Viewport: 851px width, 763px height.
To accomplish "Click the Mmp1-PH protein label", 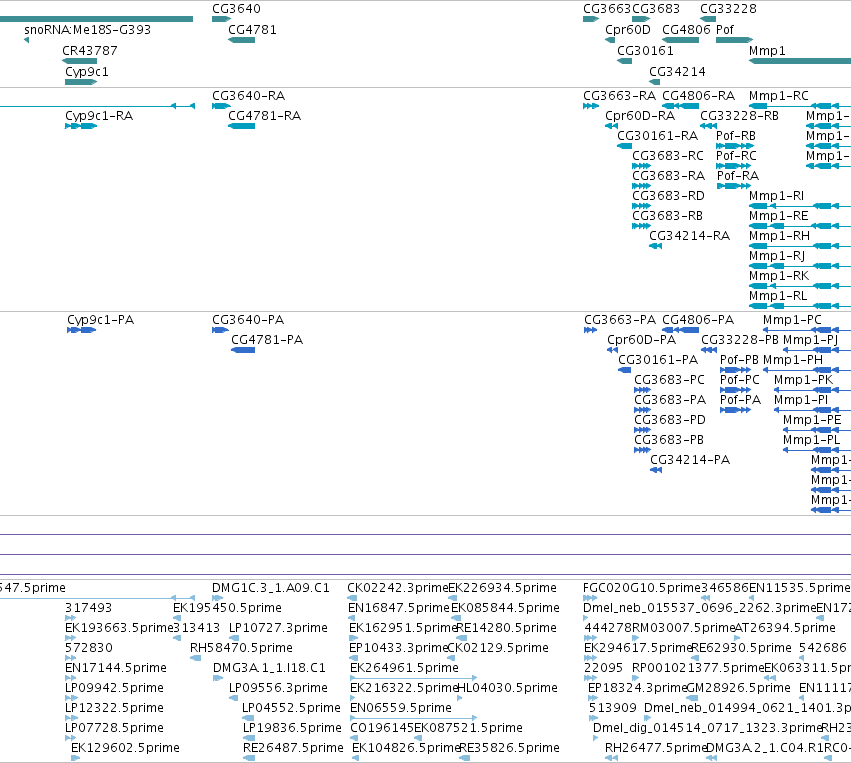I will [792, 360].
